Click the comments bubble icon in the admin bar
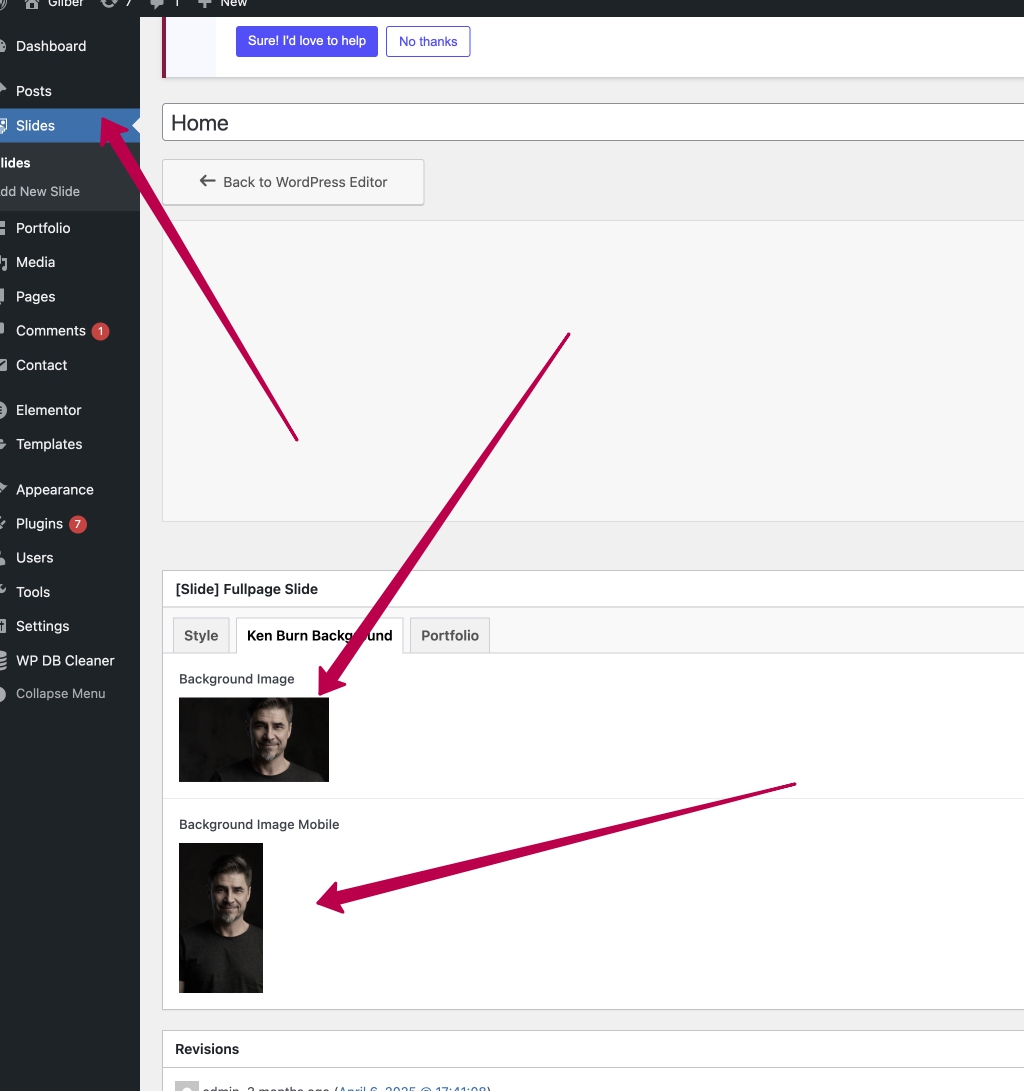Viewport: 1024px width, 1091px height. (x=157, y=4)
